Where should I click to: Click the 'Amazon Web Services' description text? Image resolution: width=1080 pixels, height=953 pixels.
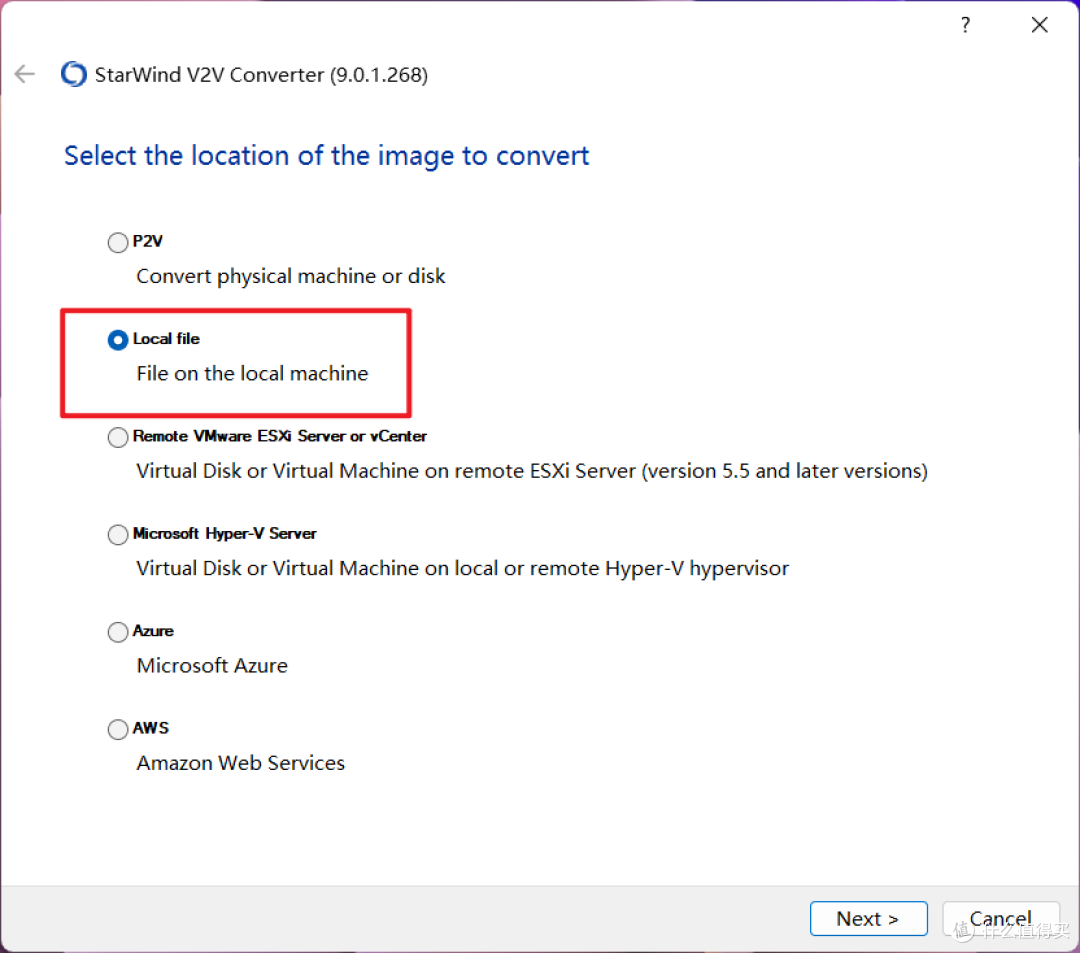(x=241, y=763)
